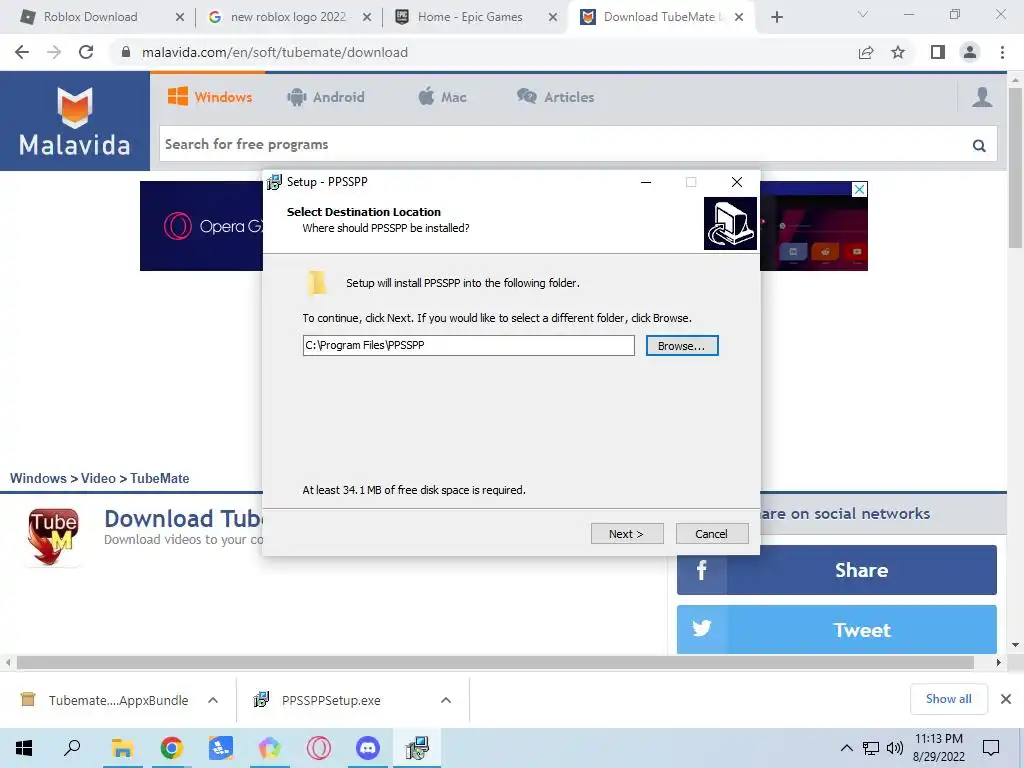Cancel the PPSSPP setup wizard
Image resolution: width=1024 pixels, height=768 pixels.
pyautogui.click(x=711, y=534)
